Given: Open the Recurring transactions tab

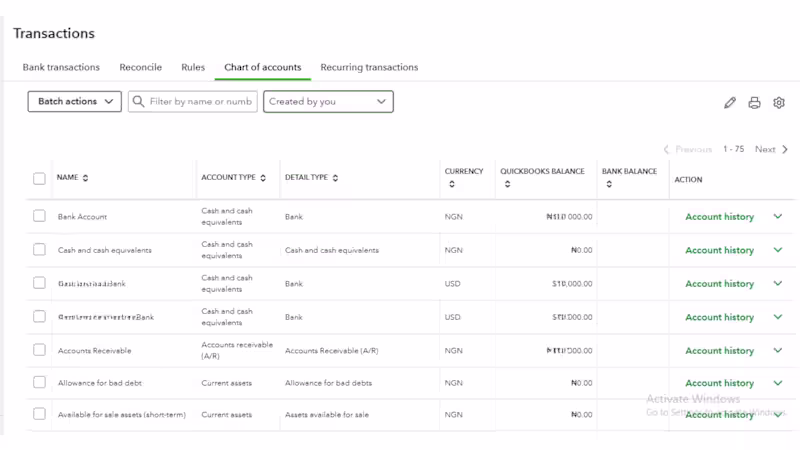Looking at the screenshot, I should pyautogui.click(x=369, y=67).
